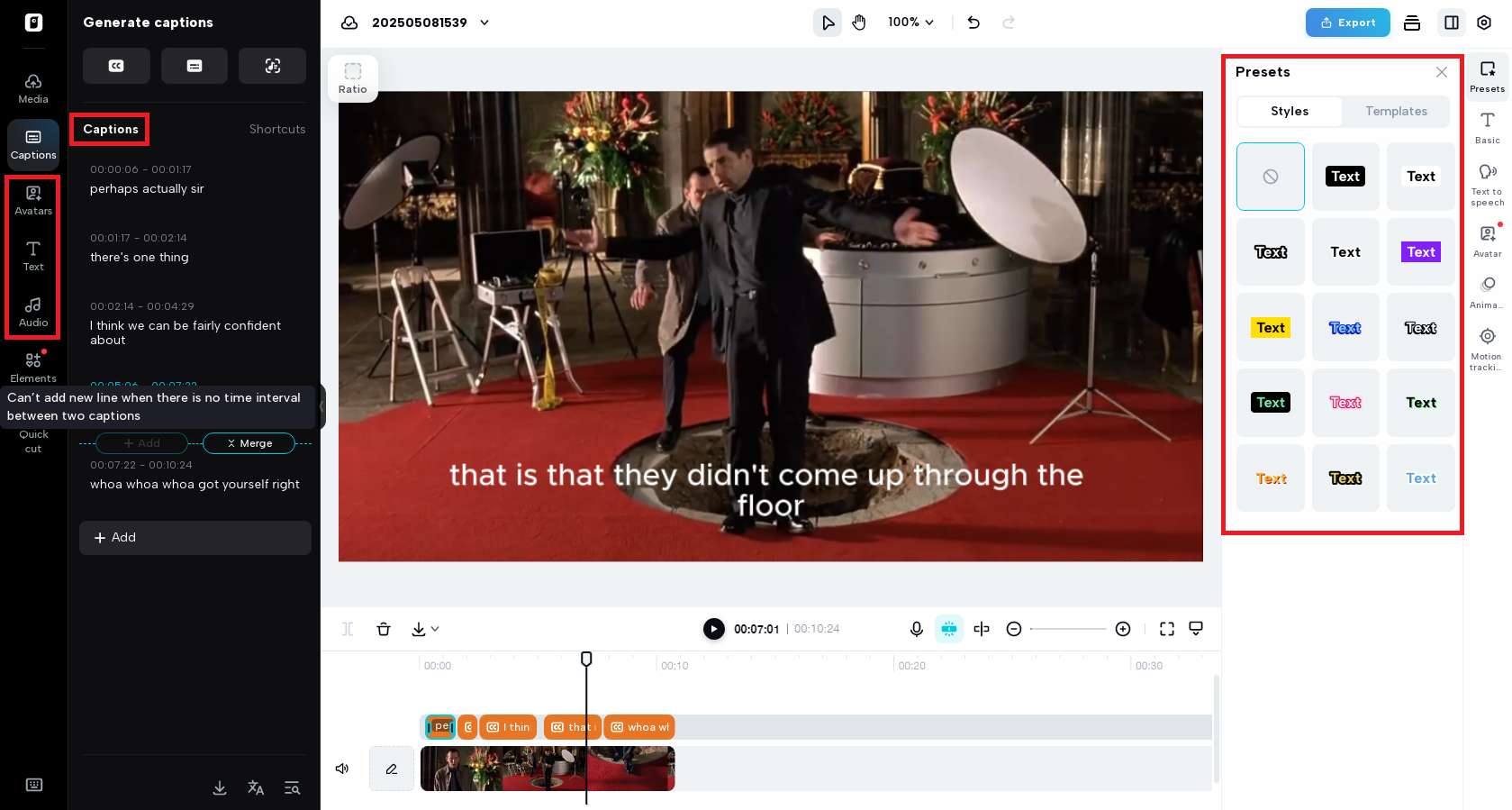Open the Media panel

click(33, 88)
